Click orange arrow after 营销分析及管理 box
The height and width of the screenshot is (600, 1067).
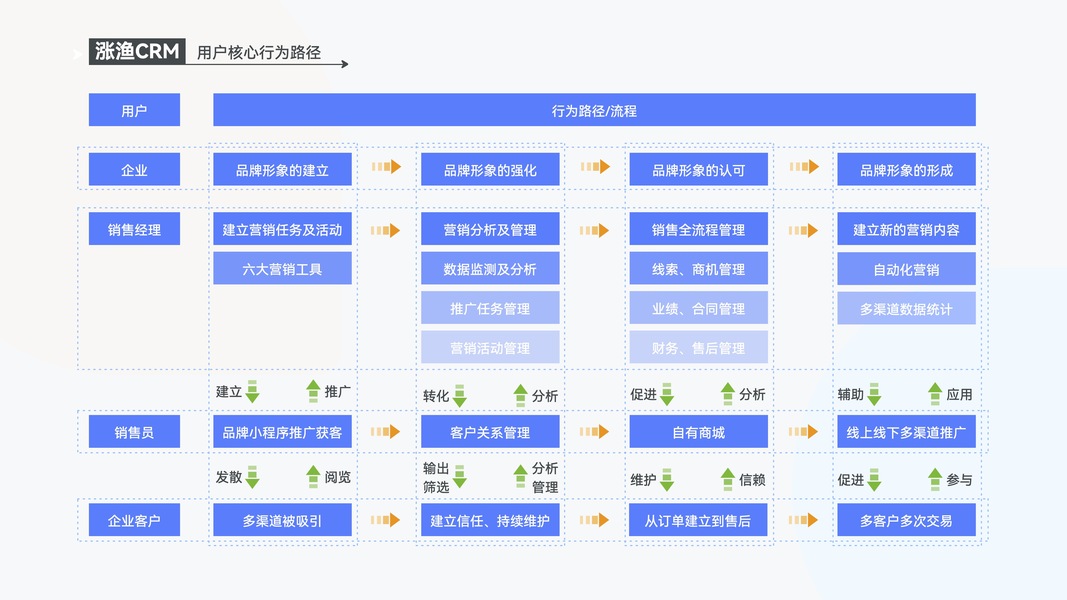[594, 231]
